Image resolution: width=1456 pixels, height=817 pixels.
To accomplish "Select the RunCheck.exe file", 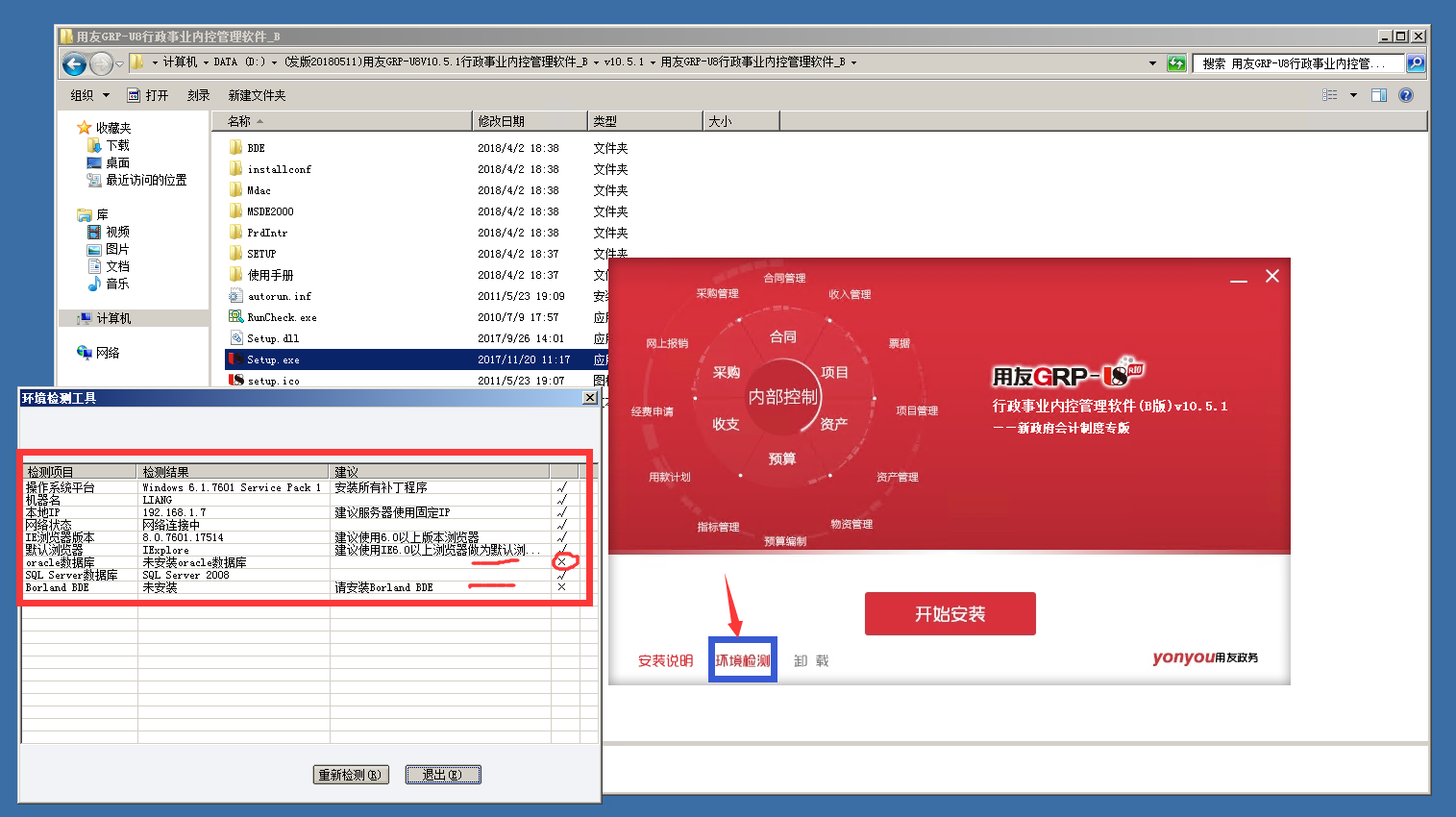I will click(274, 317).
